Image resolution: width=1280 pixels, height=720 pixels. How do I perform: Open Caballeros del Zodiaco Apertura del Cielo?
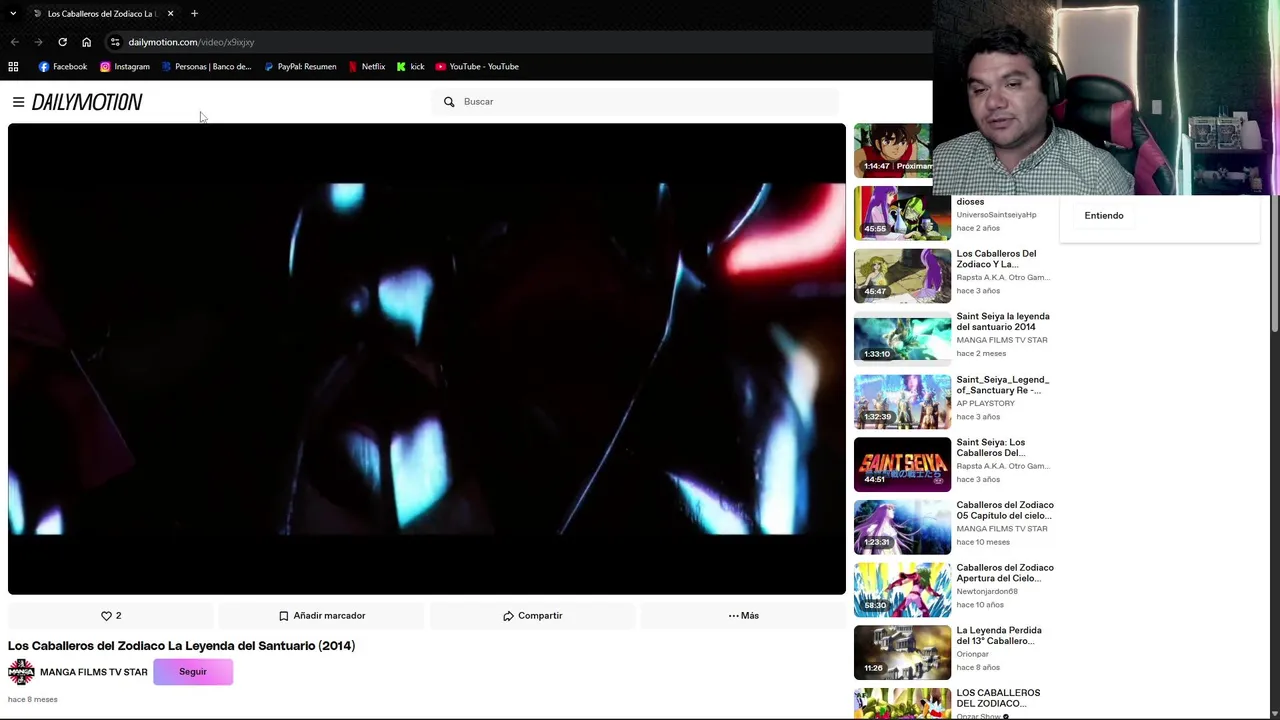point(1005,573)
